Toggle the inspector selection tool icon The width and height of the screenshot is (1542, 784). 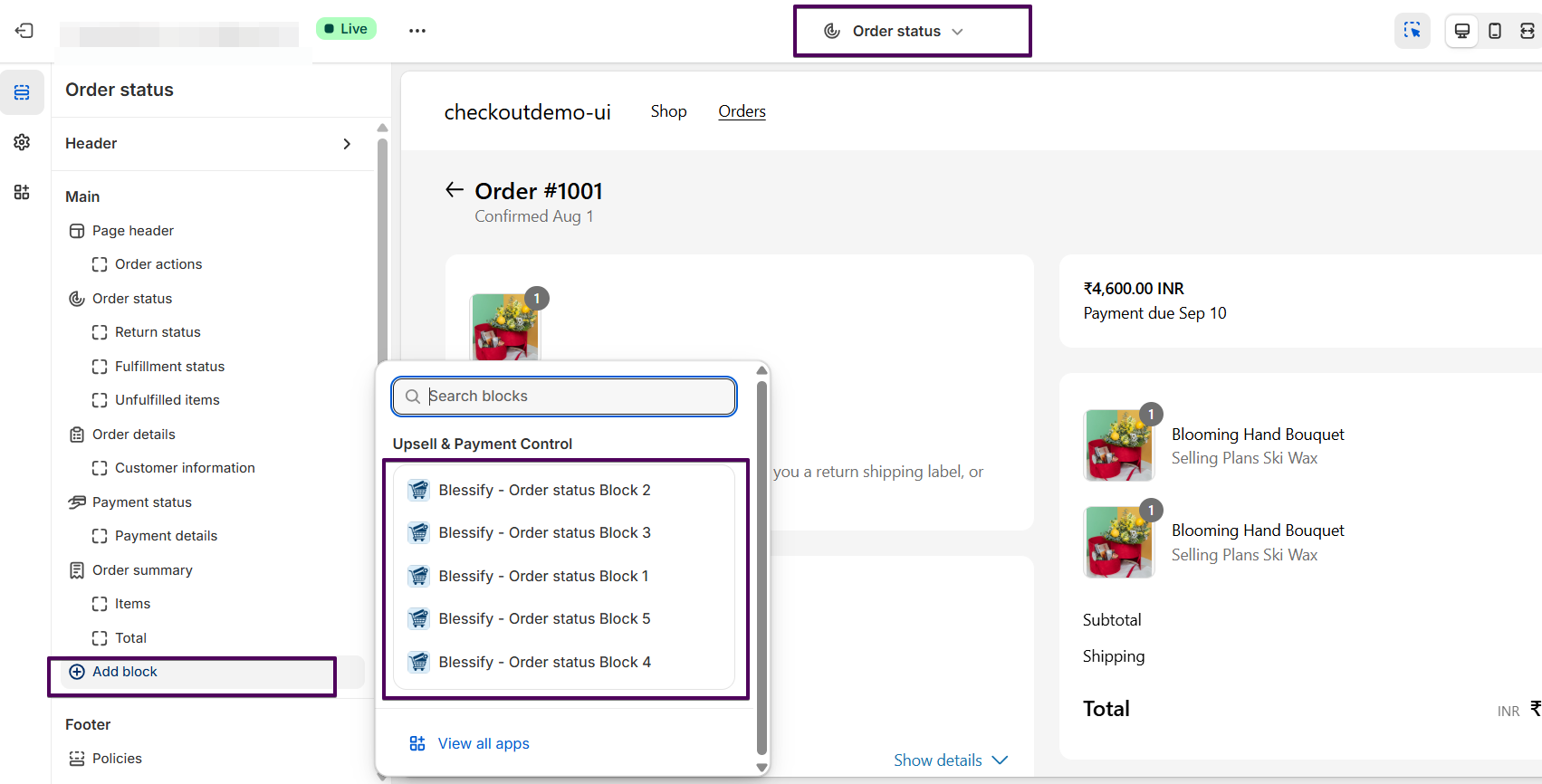click(x=1412, y=31)
